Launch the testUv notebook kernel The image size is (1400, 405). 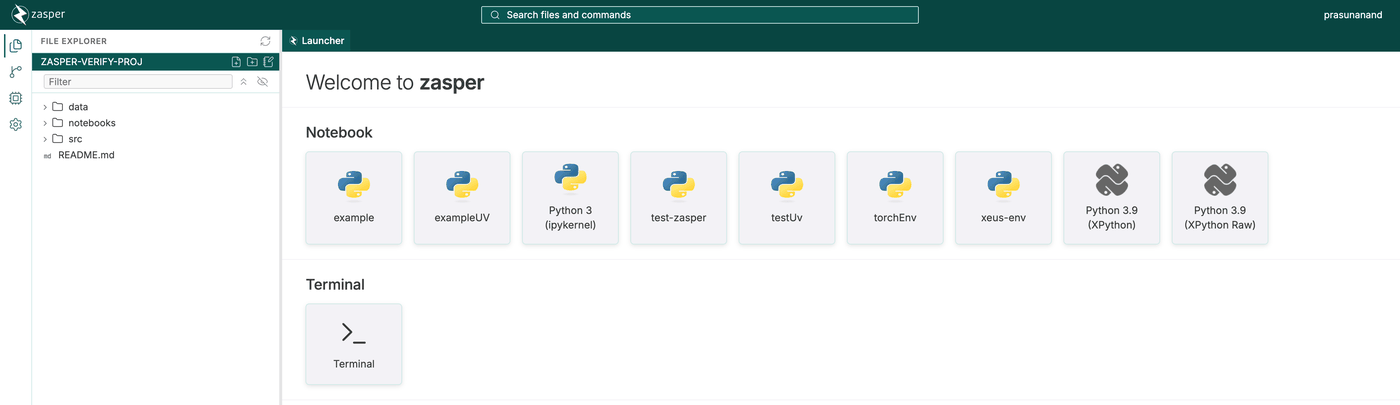click(787, 198)
